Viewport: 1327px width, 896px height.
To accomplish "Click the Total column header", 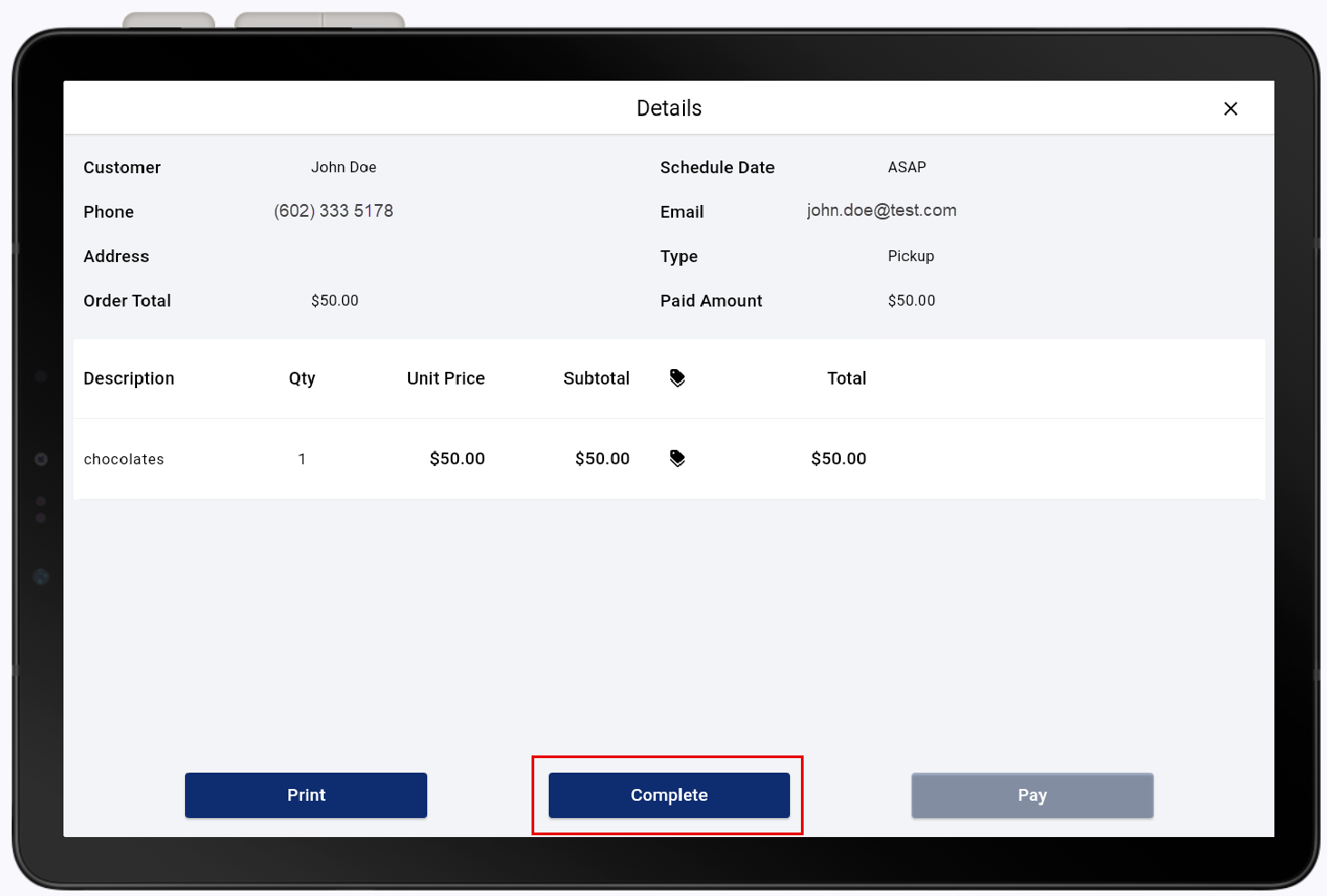I will click(845, 378).
